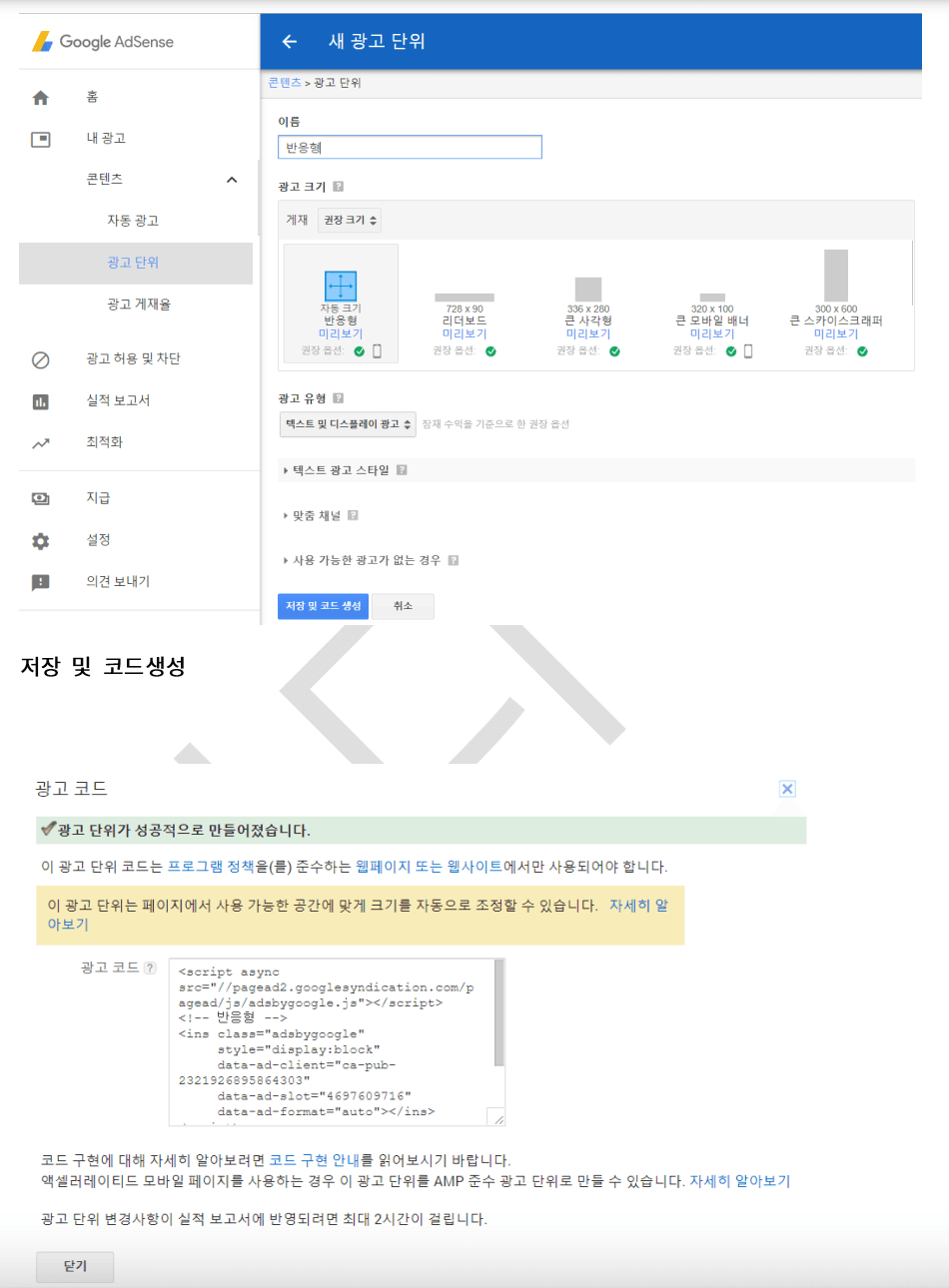Click help icon beside 사용 가능한 광고가 없는 경우
The width and height of the screenshot is (949, 1288).
coord(454,560)
